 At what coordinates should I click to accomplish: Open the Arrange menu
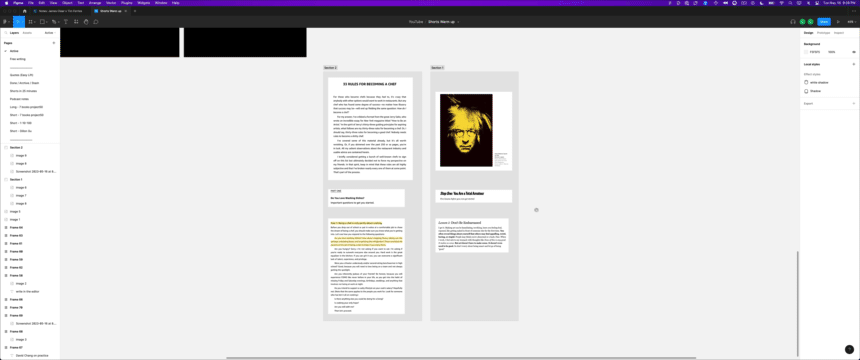[x=95, y=3]
